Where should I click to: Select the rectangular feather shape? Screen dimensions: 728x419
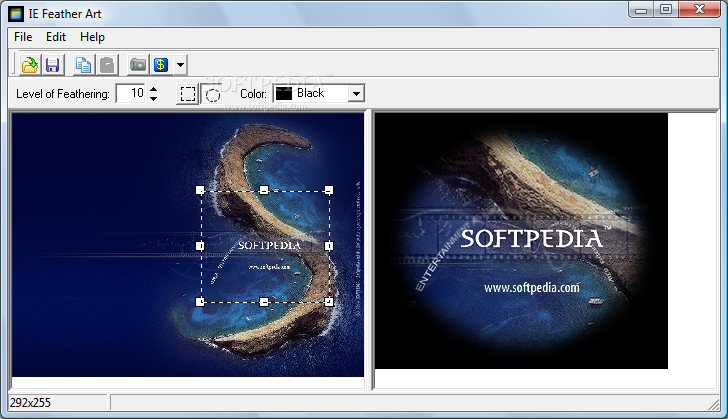click(188, 94)
